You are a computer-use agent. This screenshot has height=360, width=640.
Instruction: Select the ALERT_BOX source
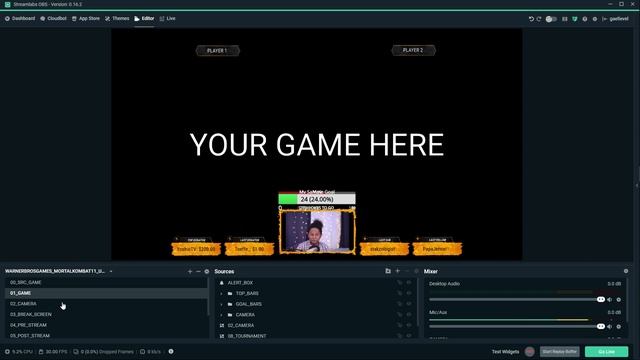click(240, 283)
